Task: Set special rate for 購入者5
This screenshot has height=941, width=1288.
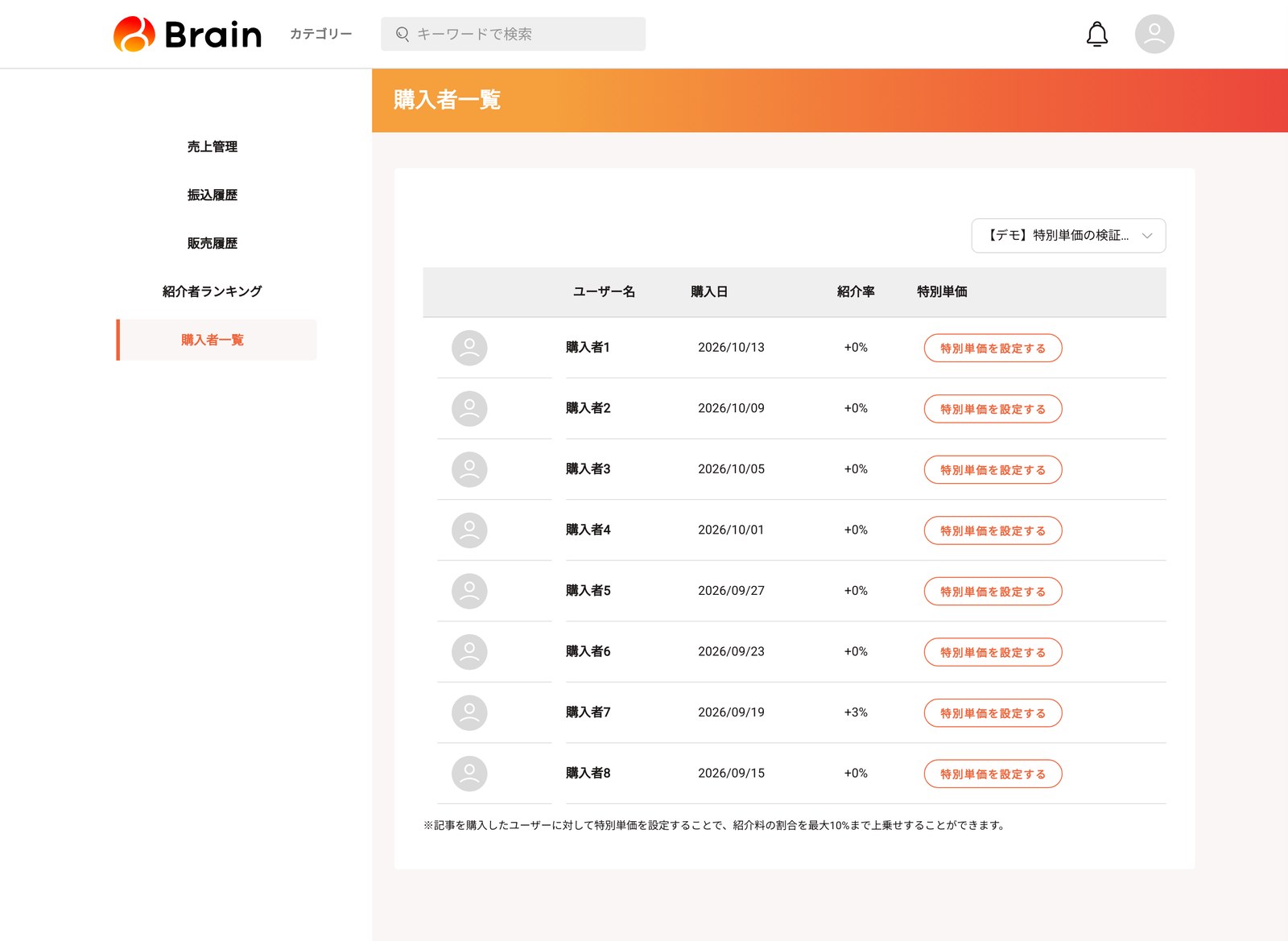Action: point(993,592)
